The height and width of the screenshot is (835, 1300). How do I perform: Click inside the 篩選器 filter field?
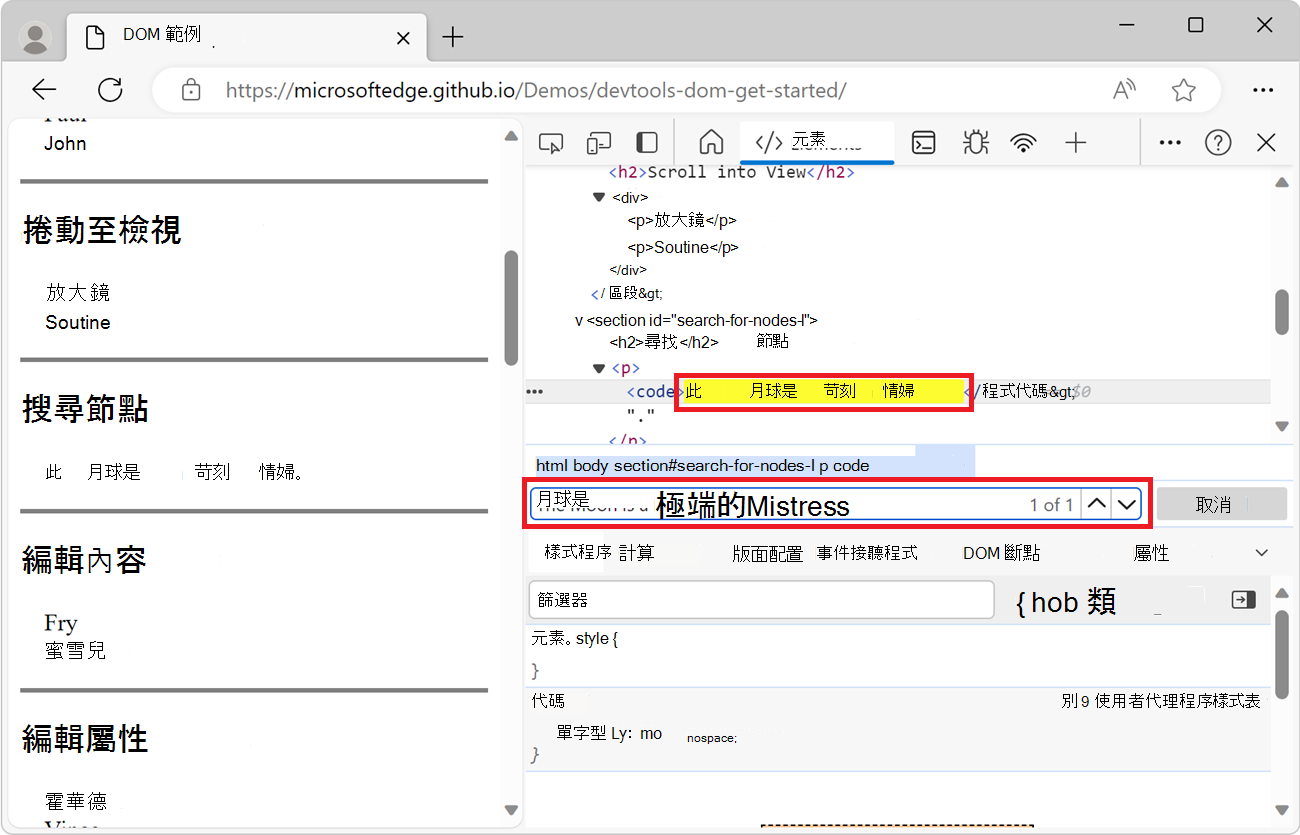(760, 599)
